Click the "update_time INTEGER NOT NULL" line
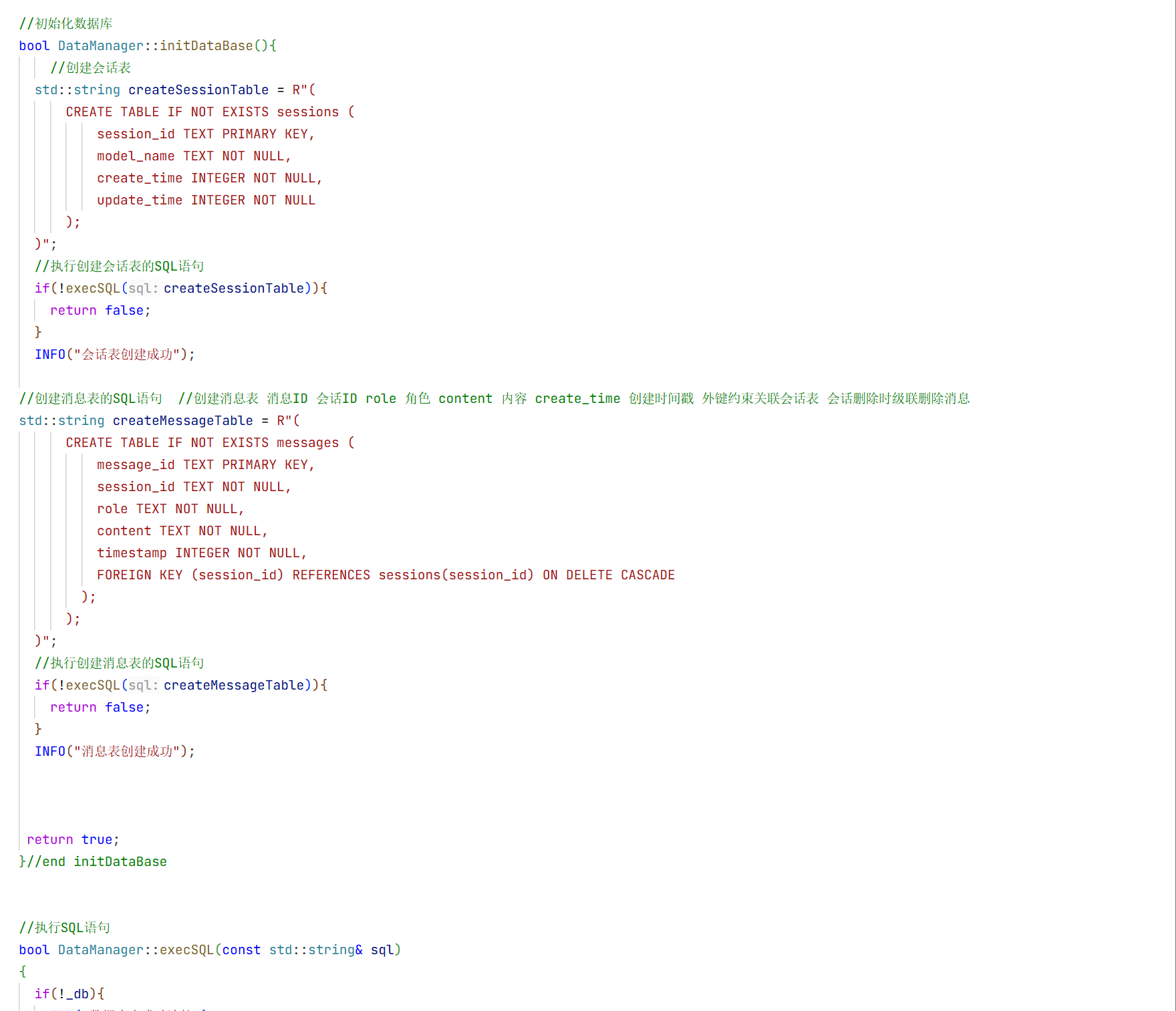The height and width of the screenshot is (1011, 1176). [x=206, y=200]
